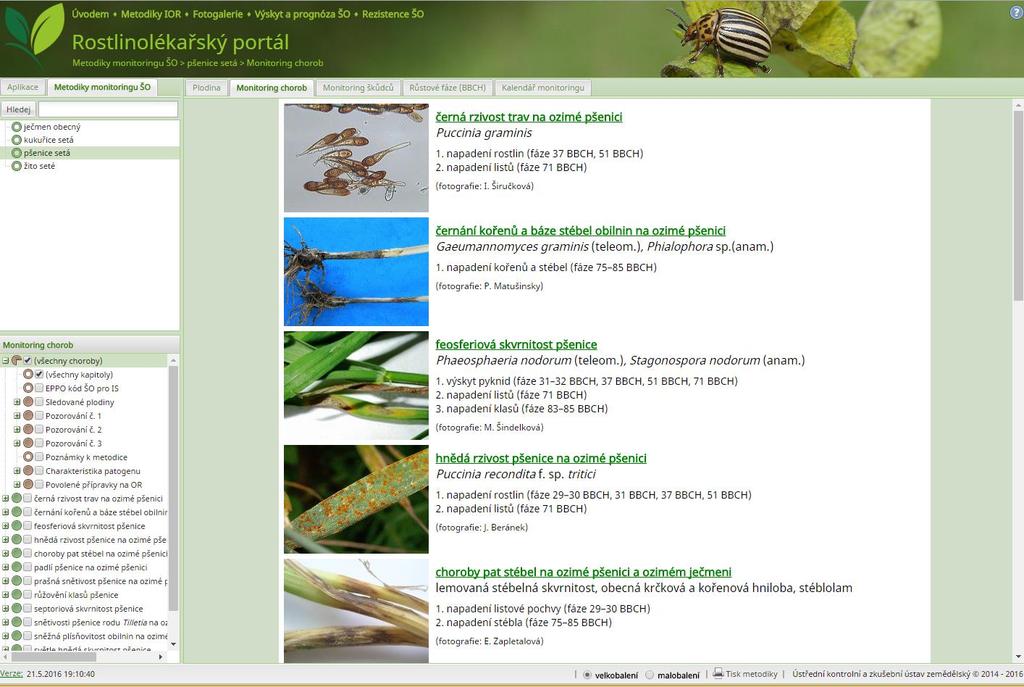Click the Hledej search button
The height and width of the screenshot is (687, 1024).
tap(18, 109)
